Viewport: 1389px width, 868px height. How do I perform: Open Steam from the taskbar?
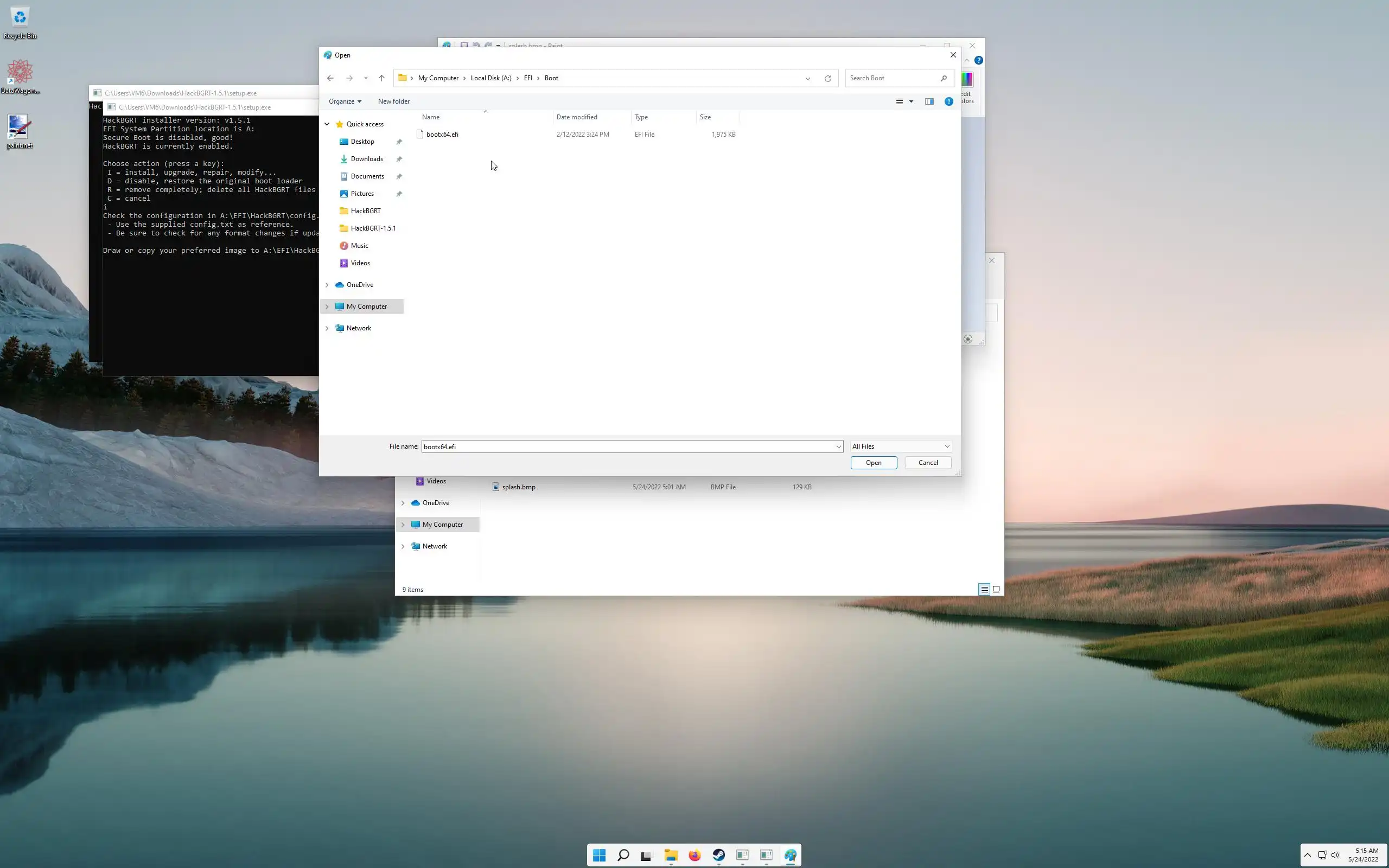click(x=718, y=856)
